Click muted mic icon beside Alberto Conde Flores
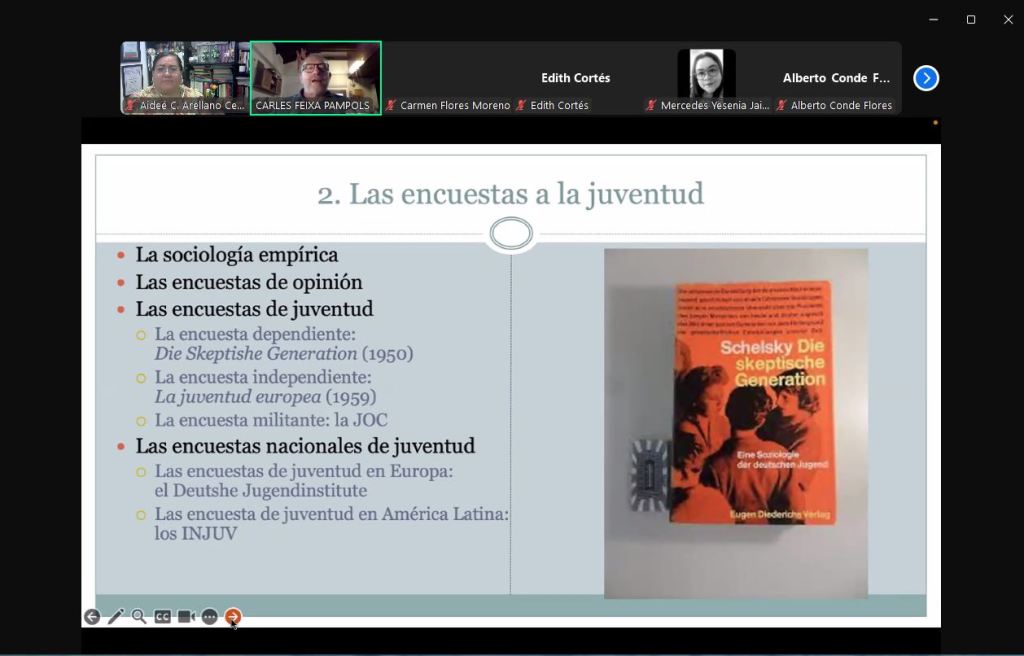The image size is (1024, 656). point(782,105)
